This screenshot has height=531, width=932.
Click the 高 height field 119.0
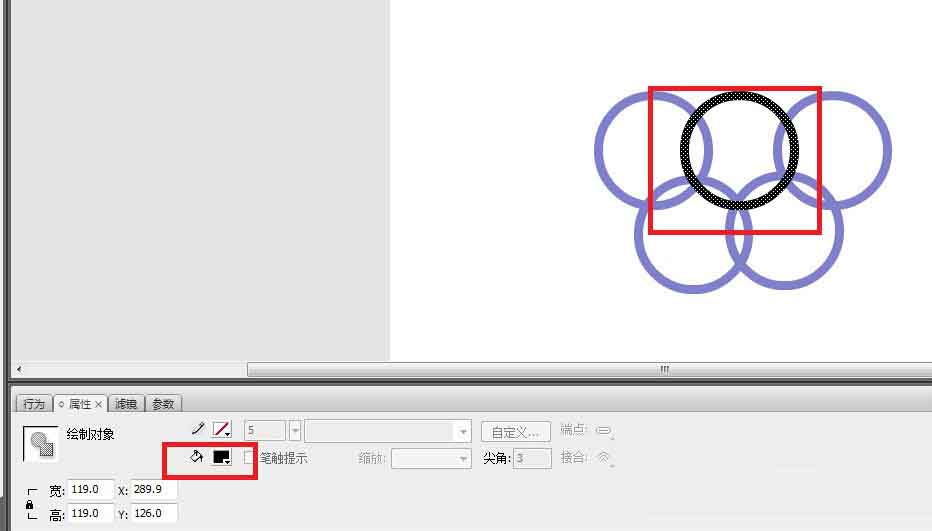click(x=90, y=513)
